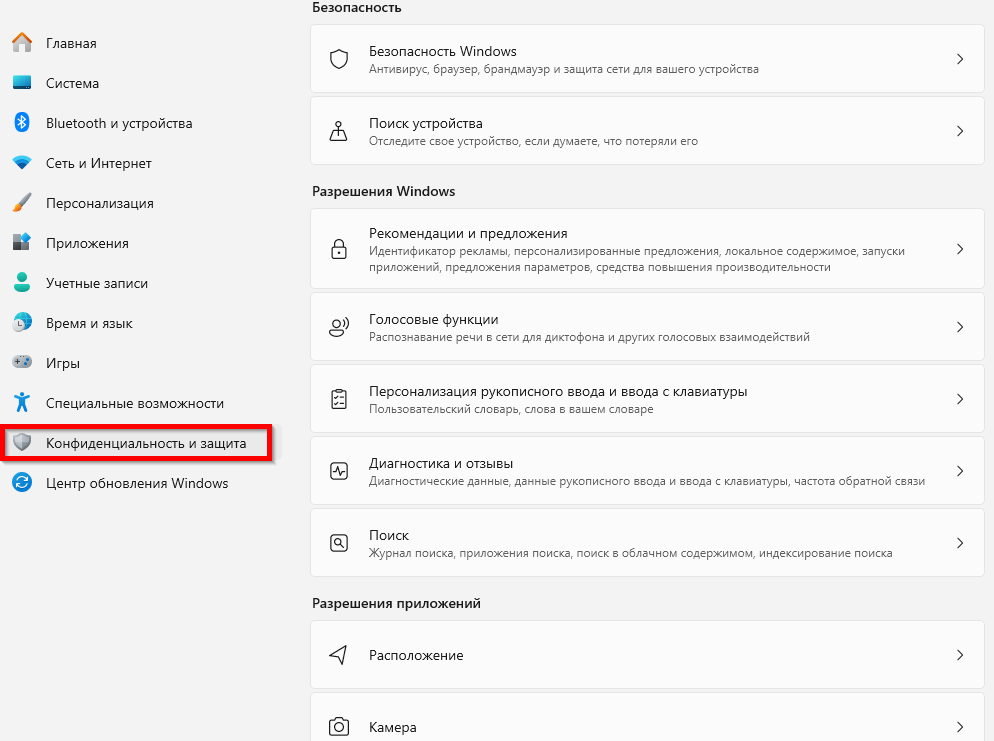Expand Голосовые функции with its chevron
994x741 pixels.
coord(959,327)
